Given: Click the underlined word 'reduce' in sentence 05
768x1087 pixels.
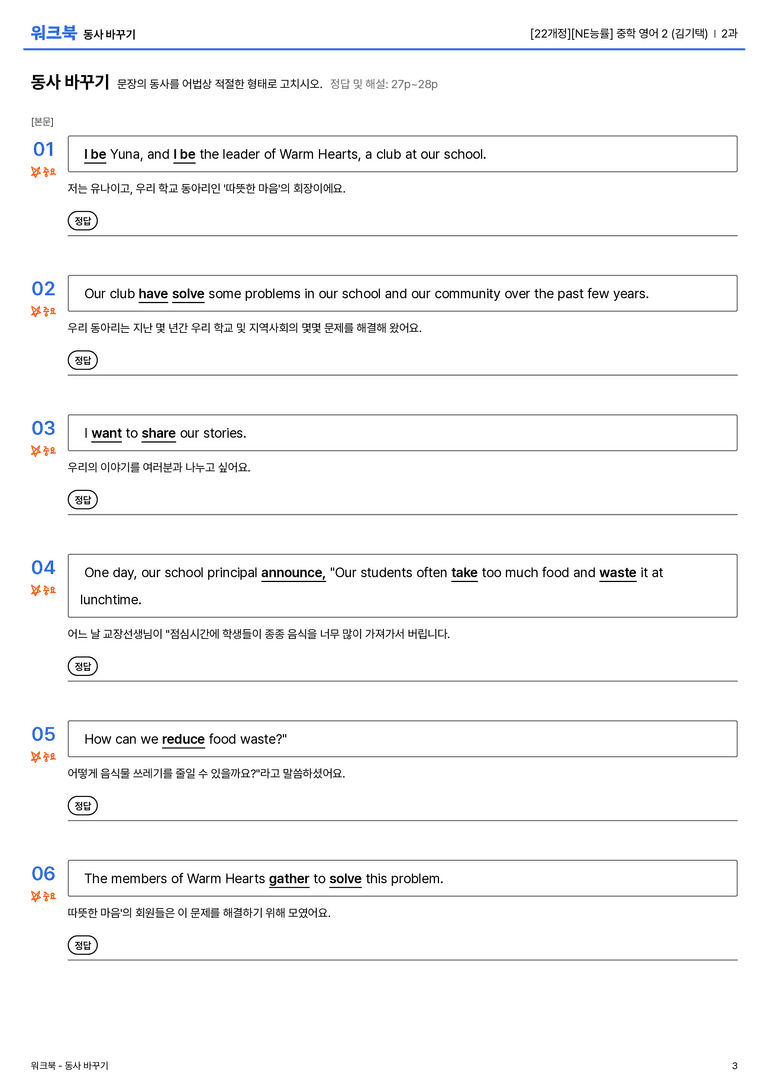Looking at the screenshot, I should click(x=183, y=740).
